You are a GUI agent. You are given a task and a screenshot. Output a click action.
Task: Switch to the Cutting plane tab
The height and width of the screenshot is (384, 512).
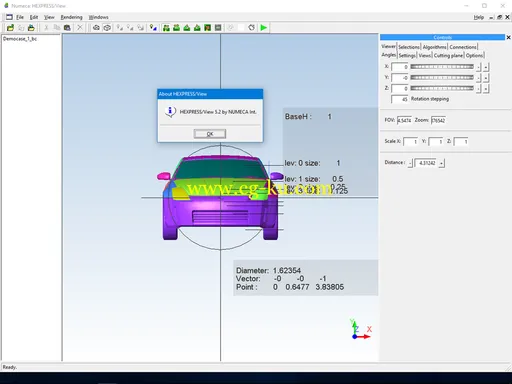448,55
